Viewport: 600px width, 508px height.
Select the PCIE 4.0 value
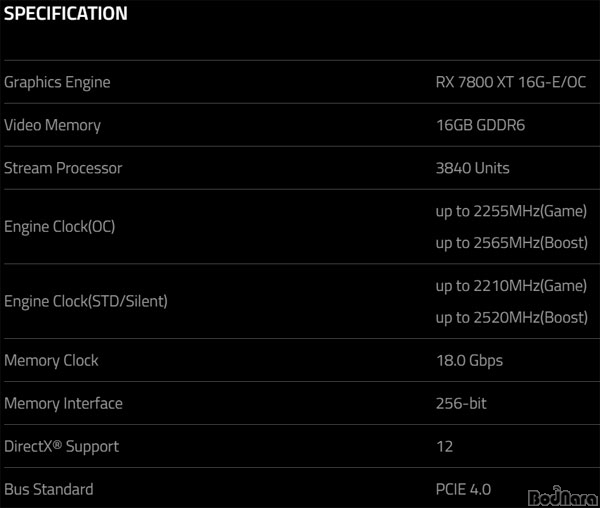(463, 489)
